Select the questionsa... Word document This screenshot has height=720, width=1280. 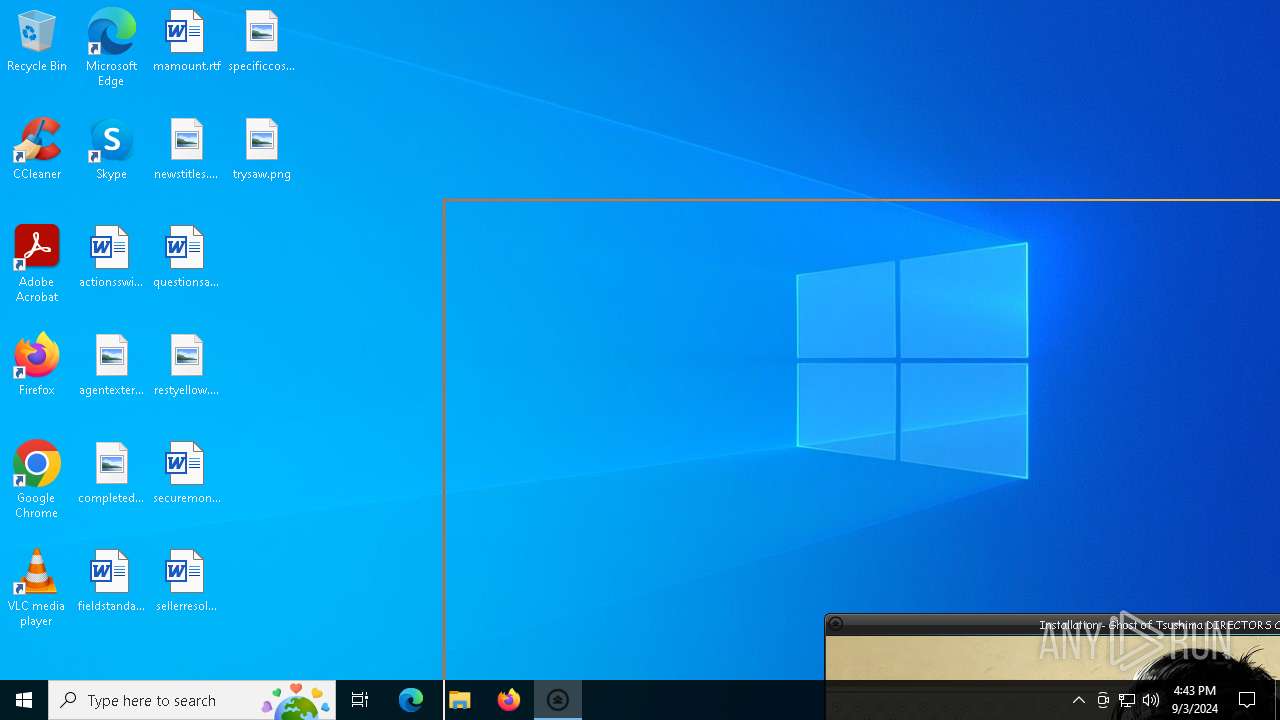(x=186, y=257)
